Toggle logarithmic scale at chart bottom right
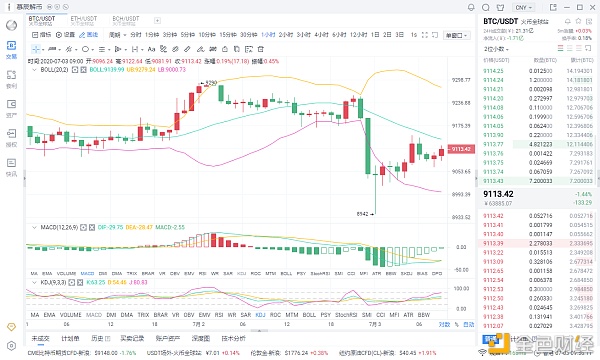 click(x=444, y=324)
